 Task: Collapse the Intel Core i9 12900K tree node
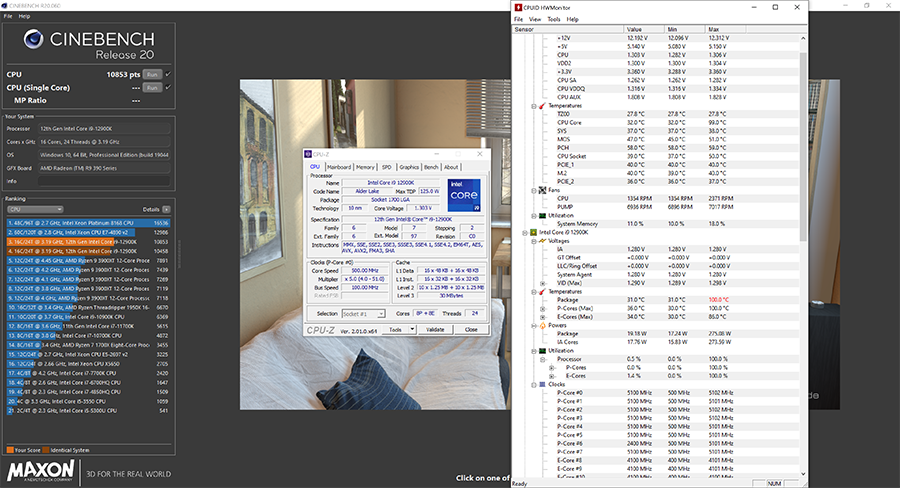pos(525,233)
